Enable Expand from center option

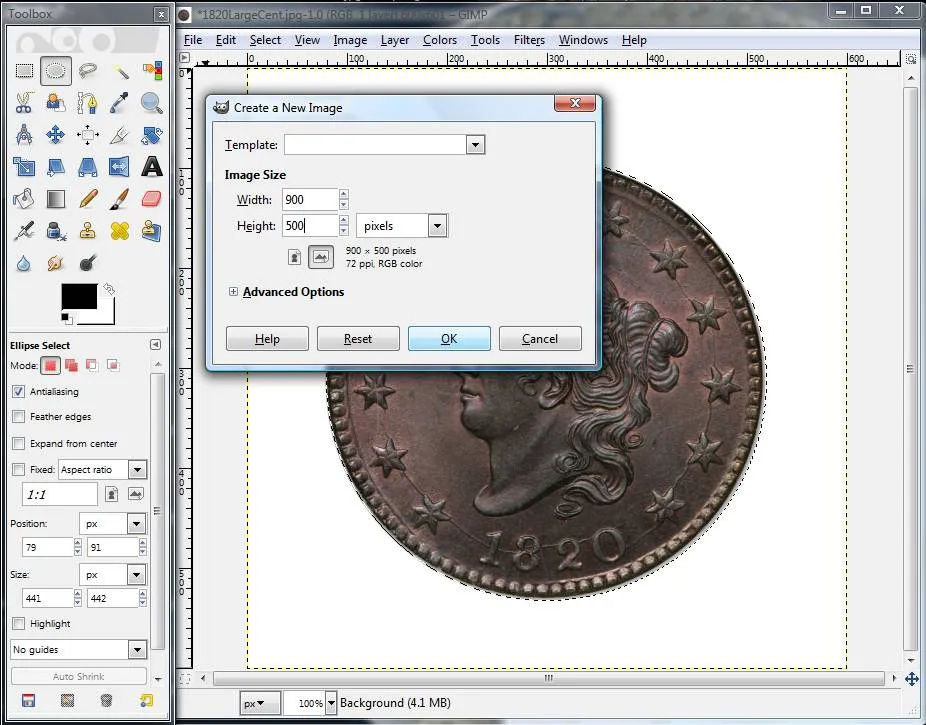[x=18, y=443]
